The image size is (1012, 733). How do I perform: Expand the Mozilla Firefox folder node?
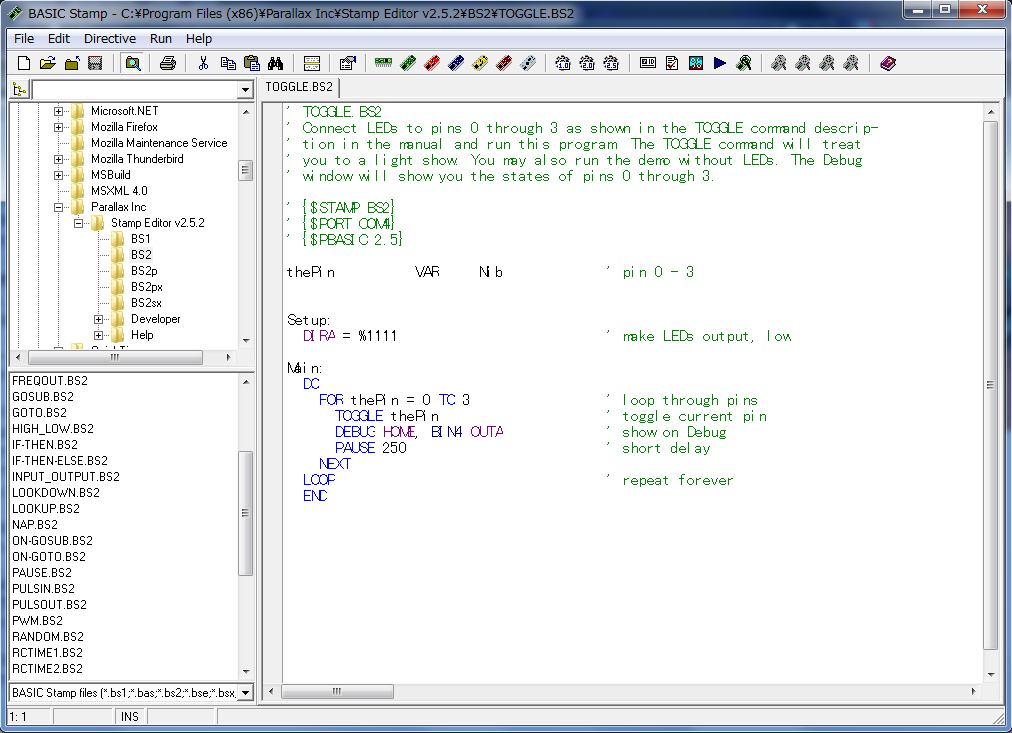pyautogui.click(x=58, y=127)
